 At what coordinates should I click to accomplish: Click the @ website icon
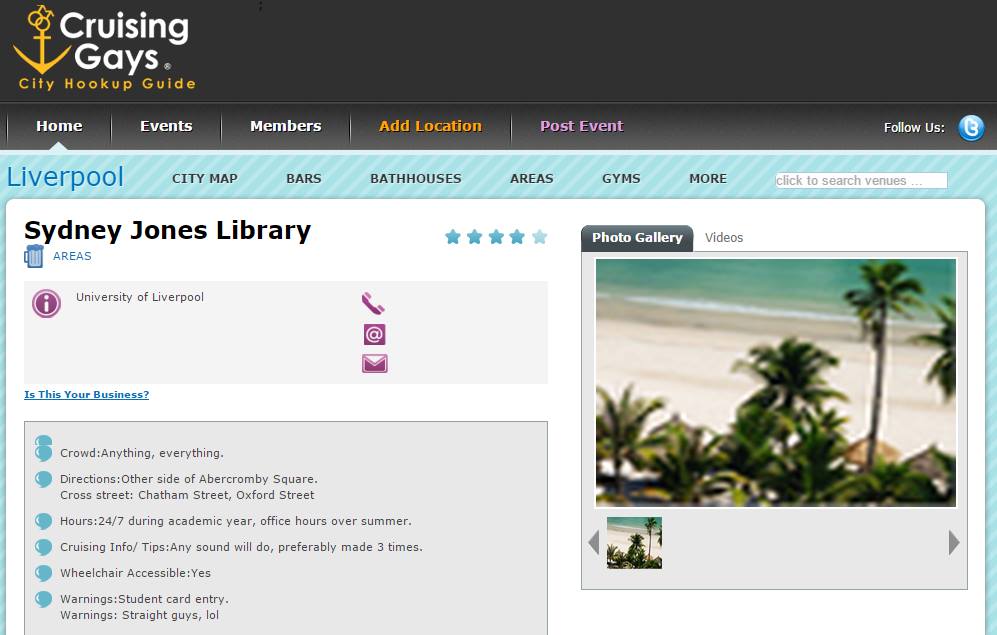(375, 334)
